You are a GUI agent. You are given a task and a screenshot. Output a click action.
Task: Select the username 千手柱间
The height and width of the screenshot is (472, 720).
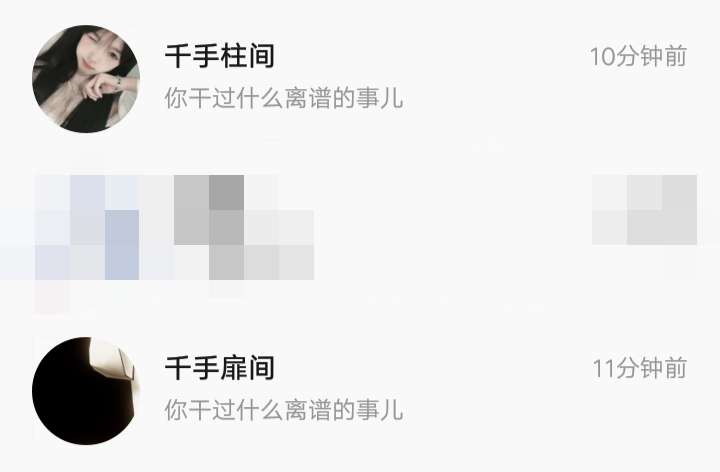[219, 56]
